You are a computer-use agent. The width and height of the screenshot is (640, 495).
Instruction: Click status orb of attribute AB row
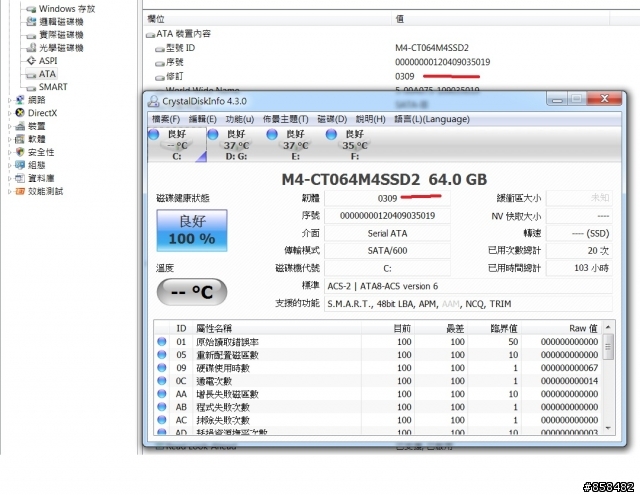tap(162, 407)
